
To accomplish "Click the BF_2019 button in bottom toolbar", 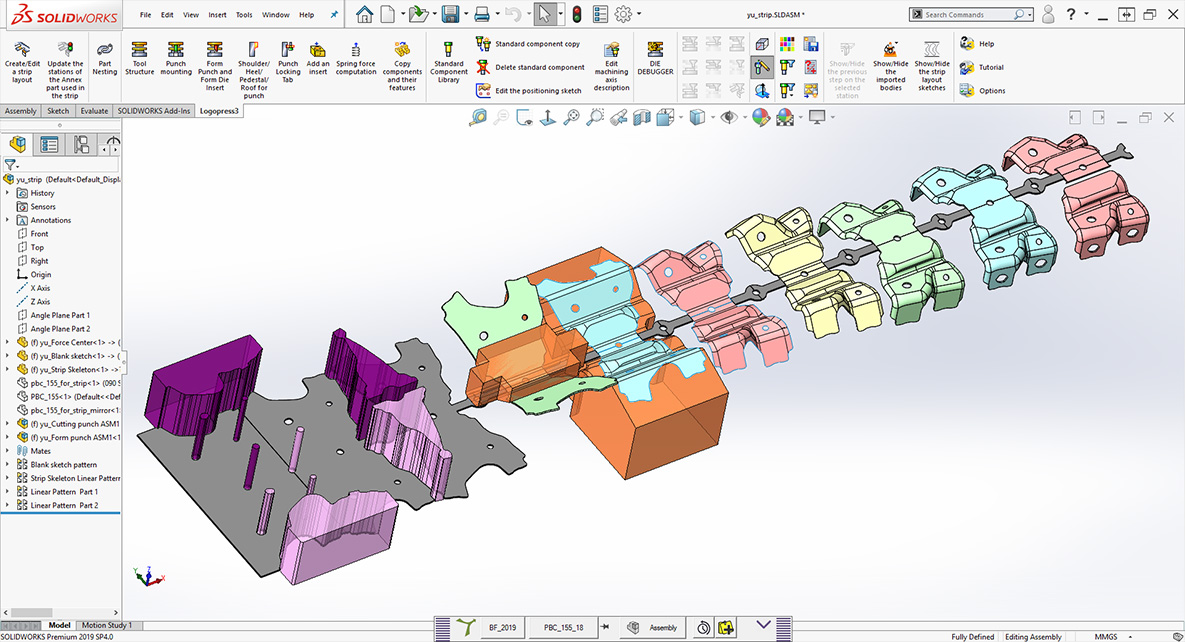I will tap(503, 628).
